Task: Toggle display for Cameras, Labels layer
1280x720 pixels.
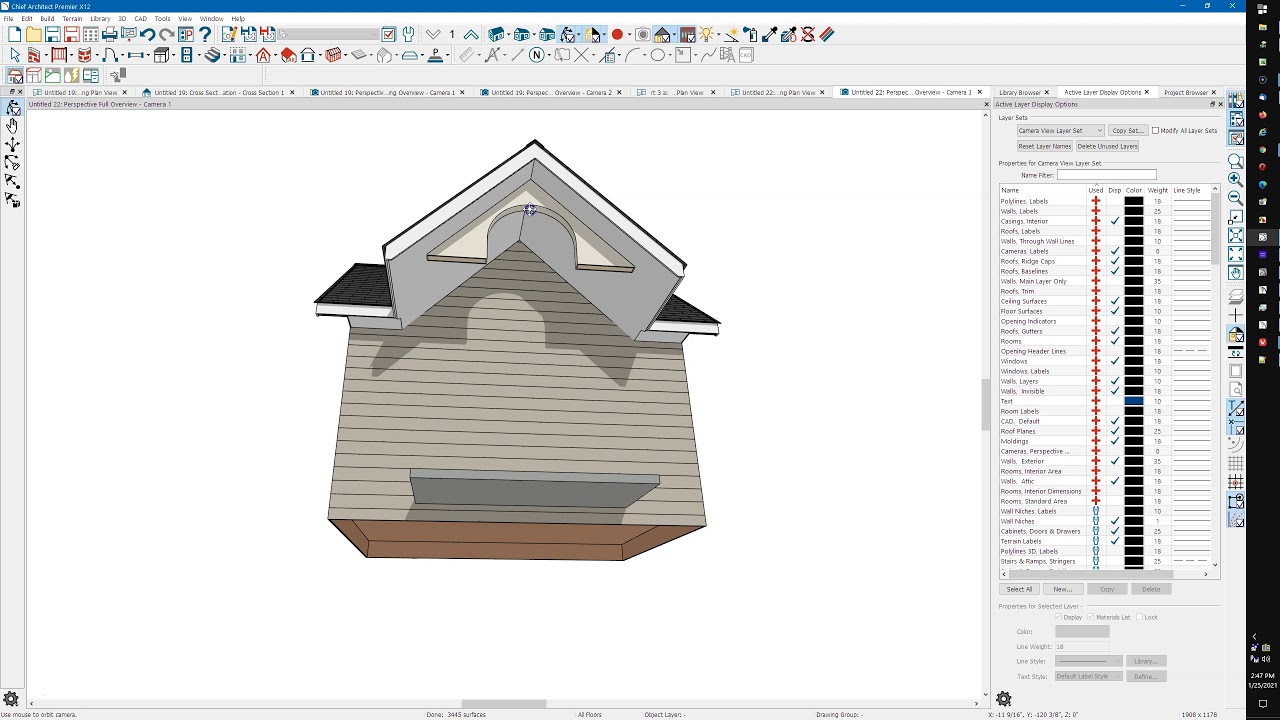Action: (1115, 251)
